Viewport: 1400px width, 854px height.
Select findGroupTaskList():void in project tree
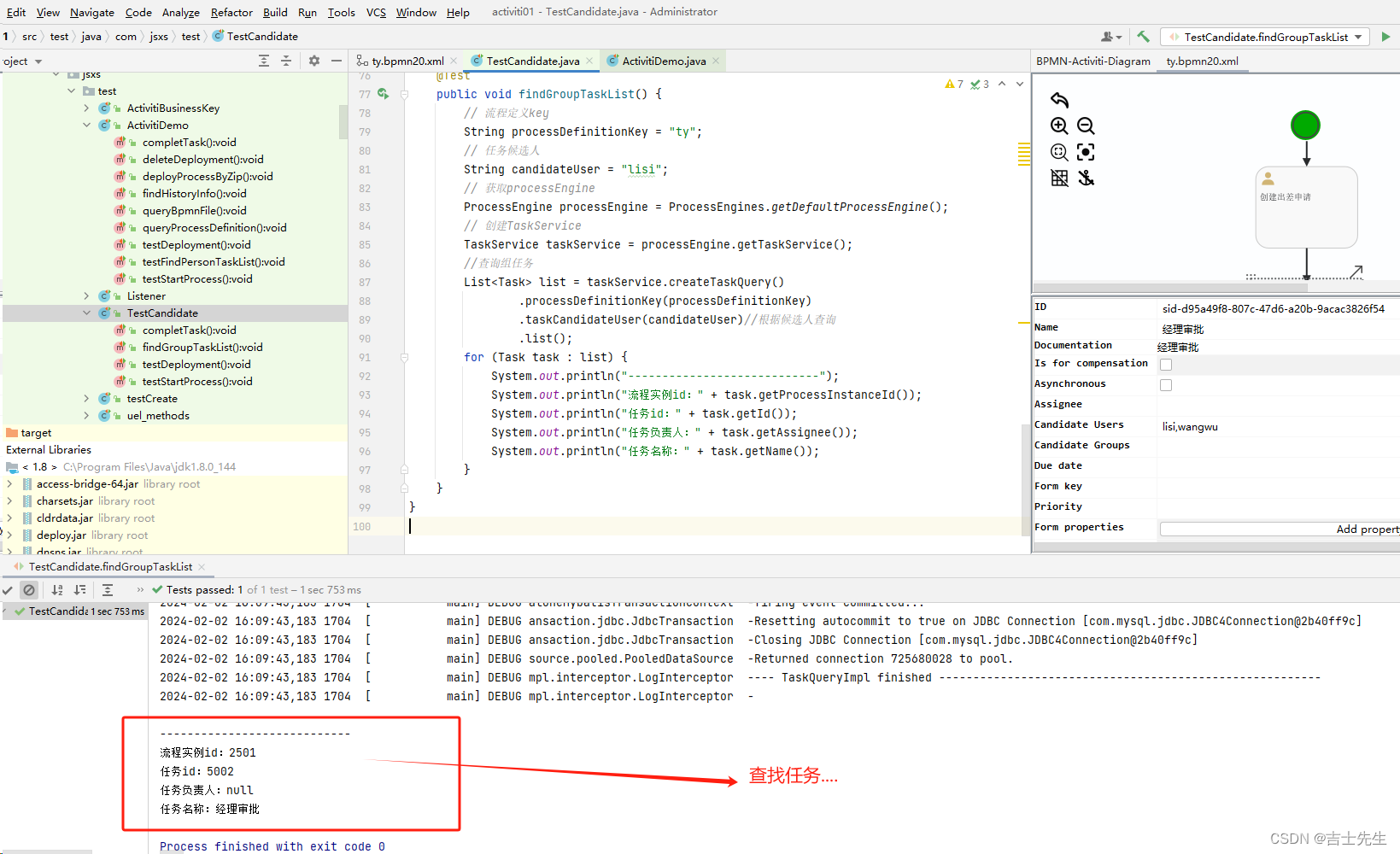click(202, 348)
